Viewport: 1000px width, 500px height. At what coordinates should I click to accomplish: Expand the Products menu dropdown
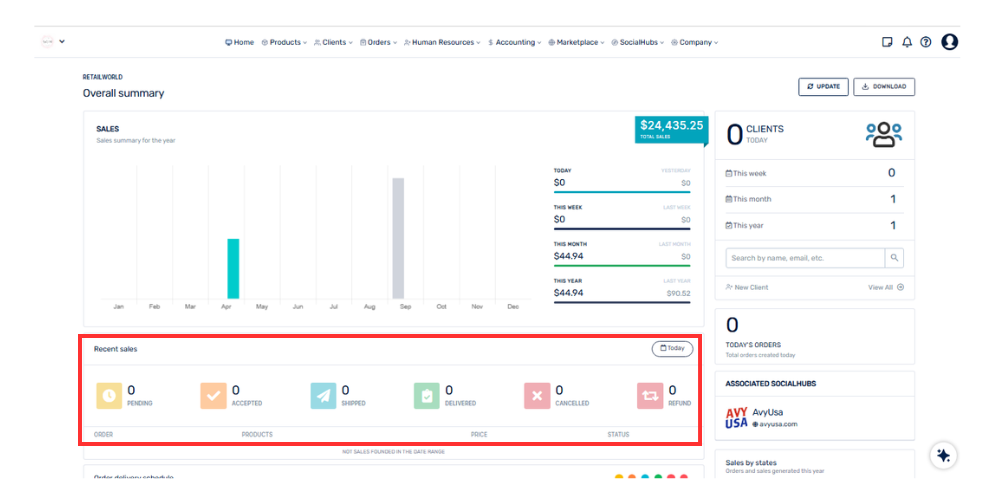pos(284,43)
